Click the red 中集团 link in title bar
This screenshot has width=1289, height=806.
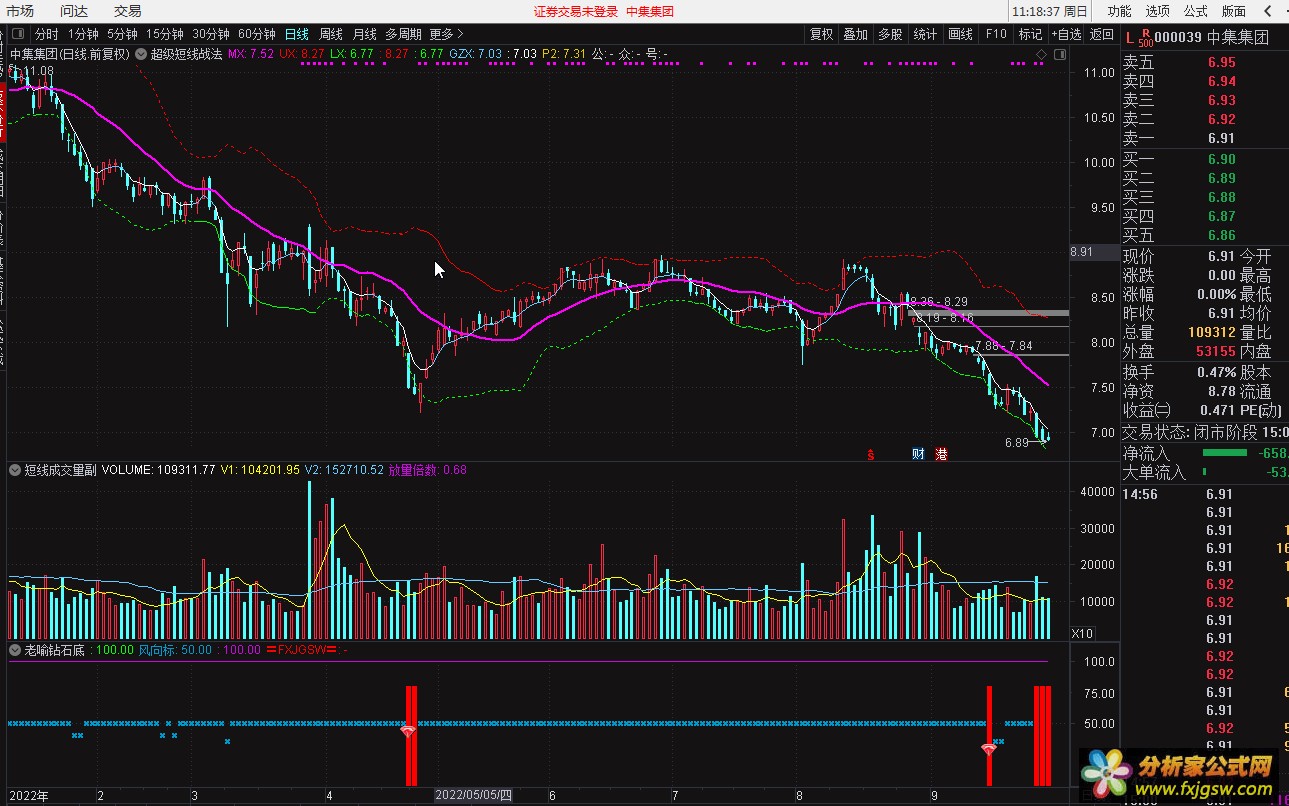(650, 12)
